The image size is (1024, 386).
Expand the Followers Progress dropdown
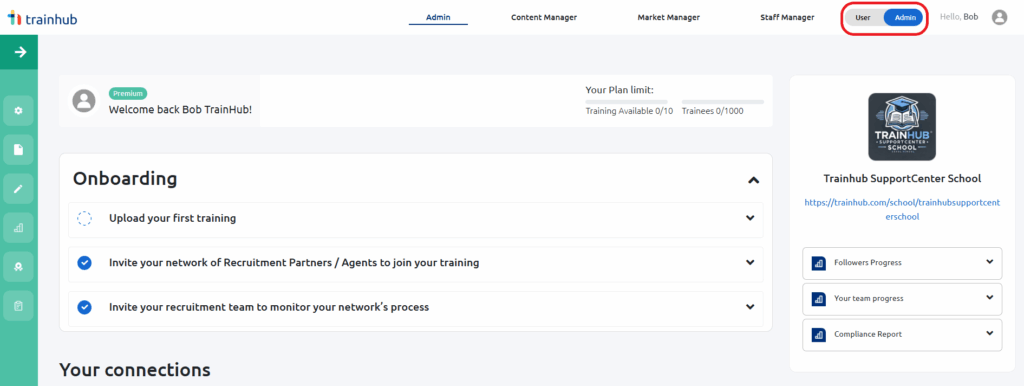tap(989, 262)
